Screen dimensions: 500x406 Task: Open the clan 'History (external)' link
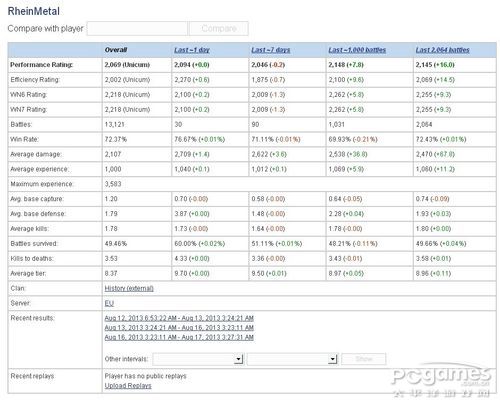coord(129,288)
